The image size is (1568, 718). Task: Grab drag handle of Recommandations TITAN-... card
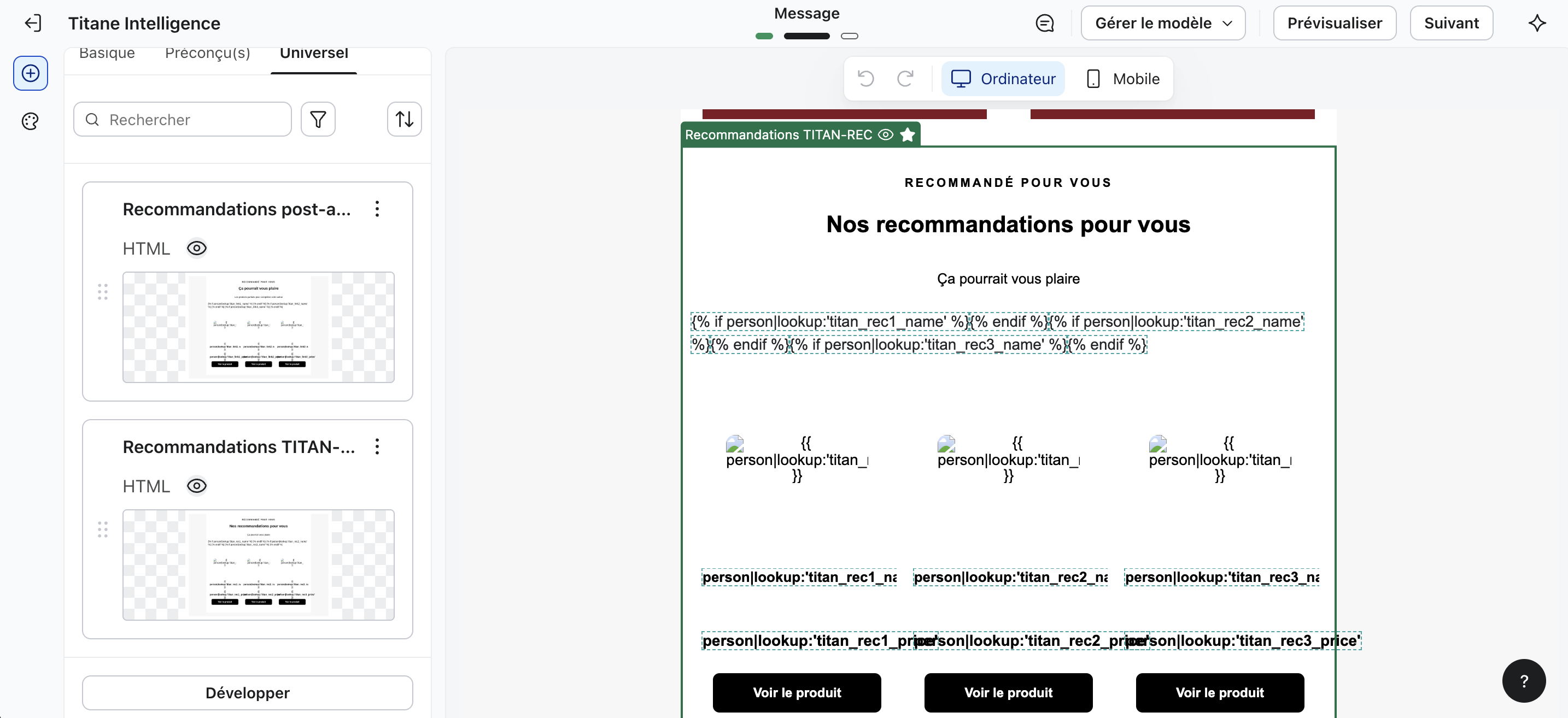(x=103, y=529)
